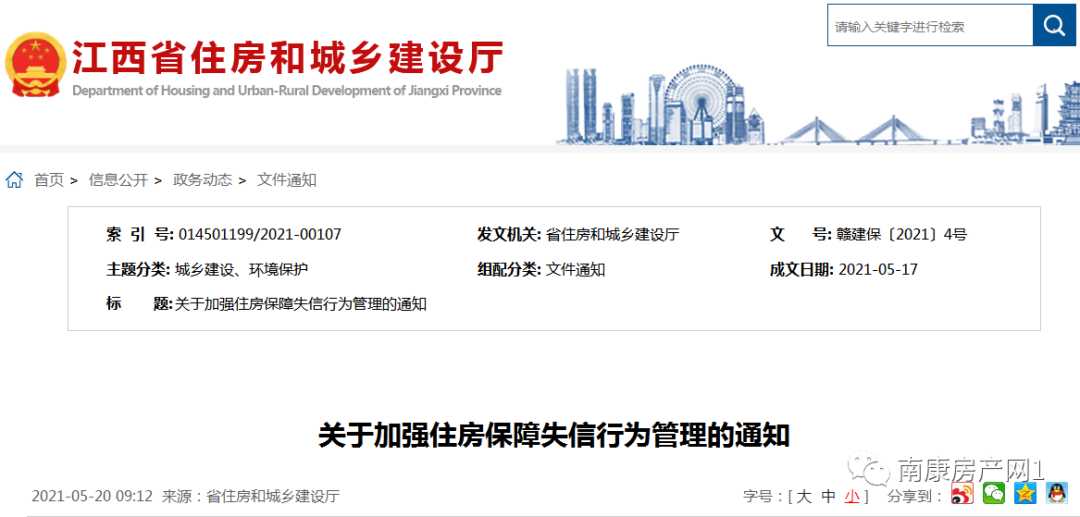The image size is (1080, 517).
Task: Share to WeChat icon
Action: pyautogui.click(x=993, y=493)
